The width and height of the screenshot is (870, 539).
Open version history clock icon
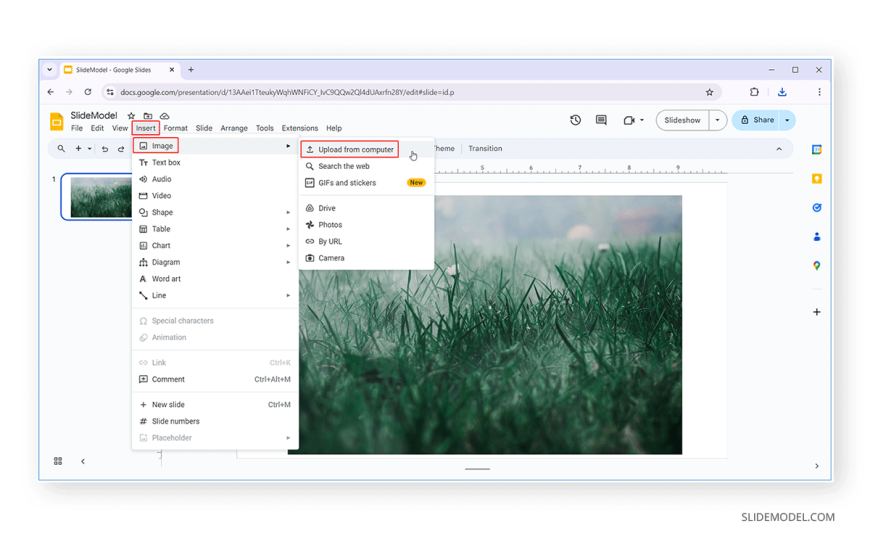[575, 120]
